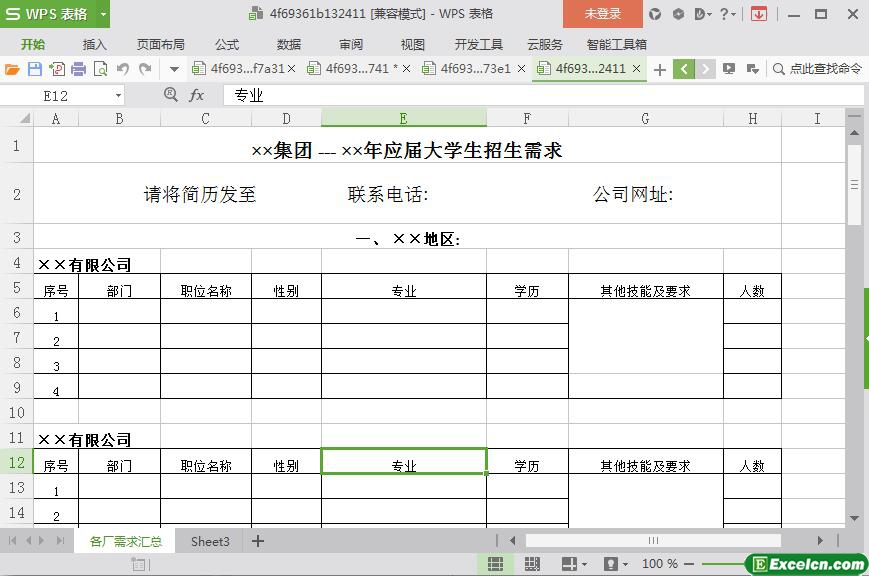Click the zoom out minus button
This screenshot has width=869, height=576.
click(689, 564)
